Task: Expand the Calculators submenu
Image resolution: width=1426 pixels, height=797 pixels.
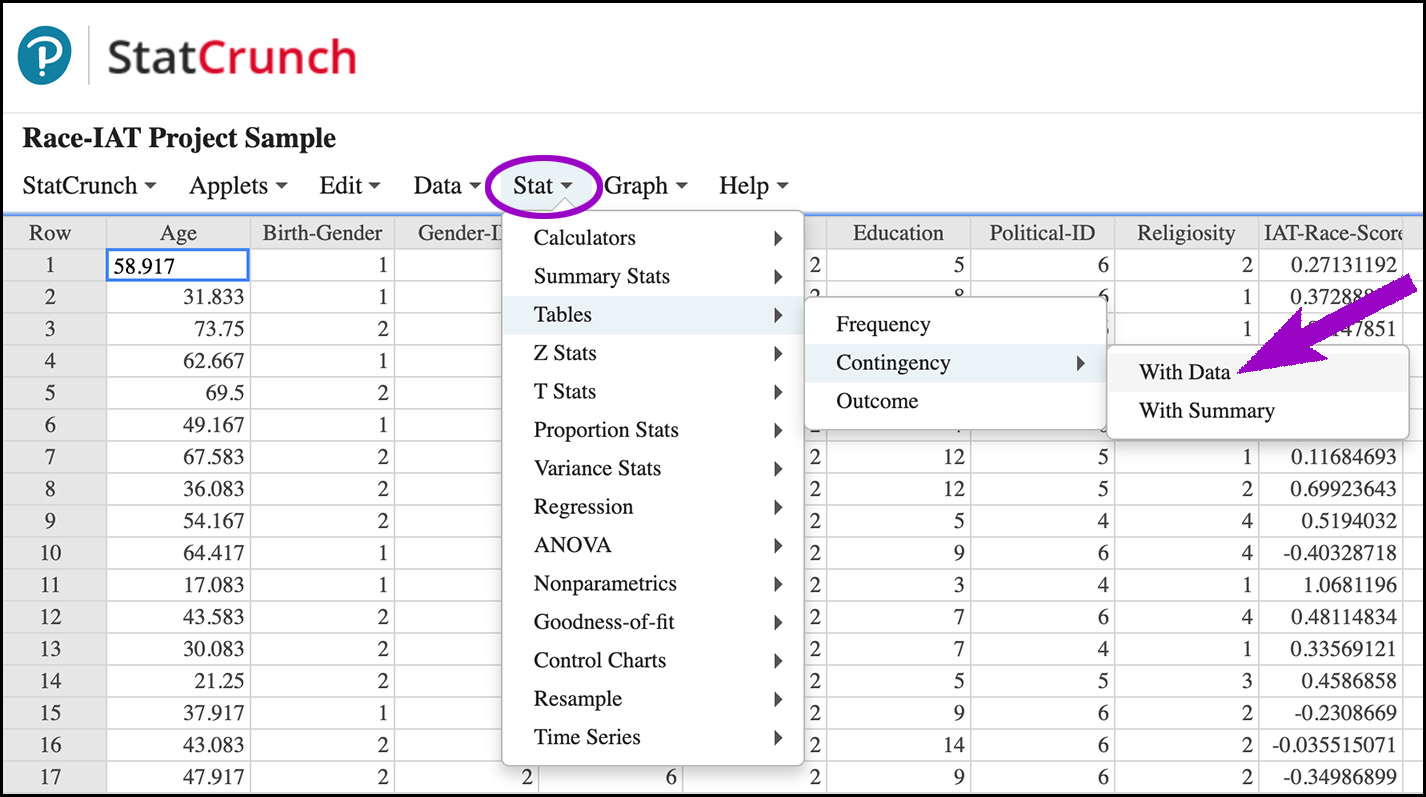Action: click(x=653, y=238)
